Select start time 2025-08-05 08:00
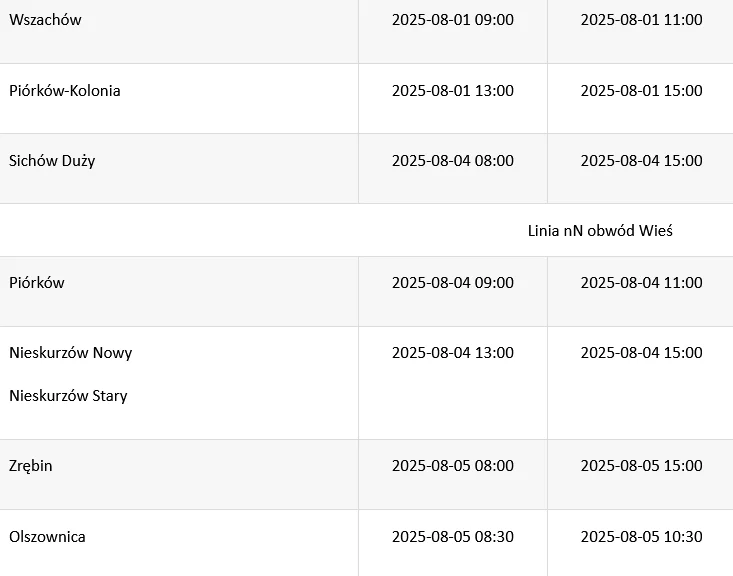Image resolution: width=733 pixels, height=576 pixels. 453,466
